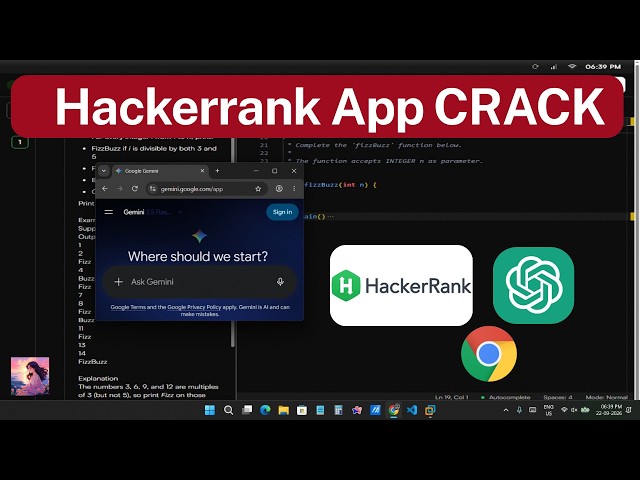Image resolution: width=640 pixels, height=480 pixels.
Task: Open the taskbar clock showing 06:39 PM
Action: [609, 410]
